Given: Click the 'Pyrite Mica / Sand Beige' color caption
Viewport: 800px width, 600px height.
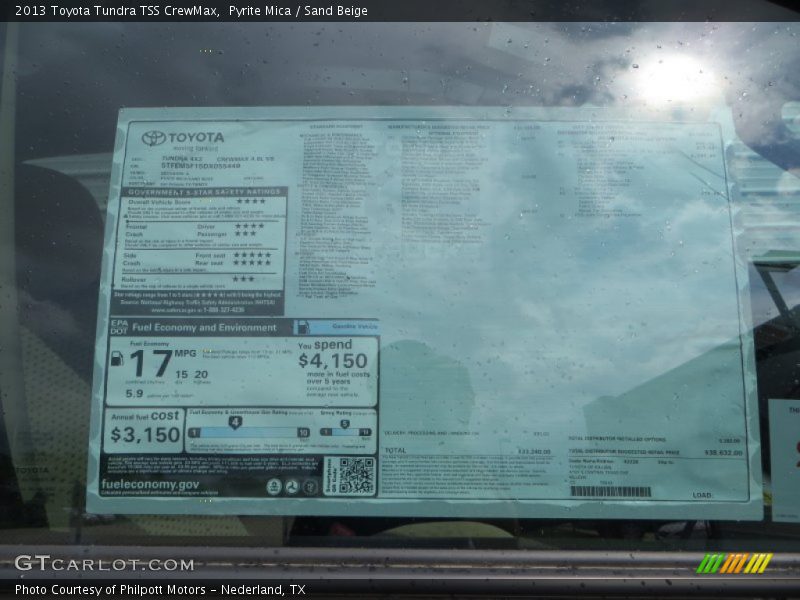Looking at the screenshot, I should pyautogui.click(x=298, y=10).
